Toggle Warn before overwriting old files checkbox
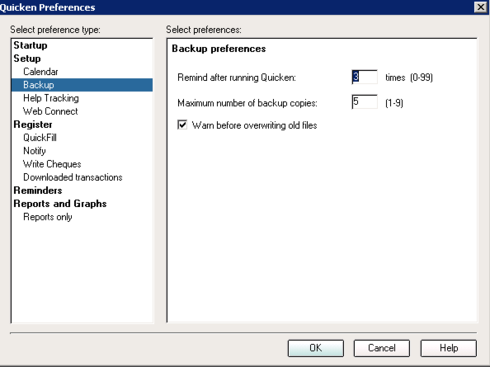 click(x=182, y=125)
